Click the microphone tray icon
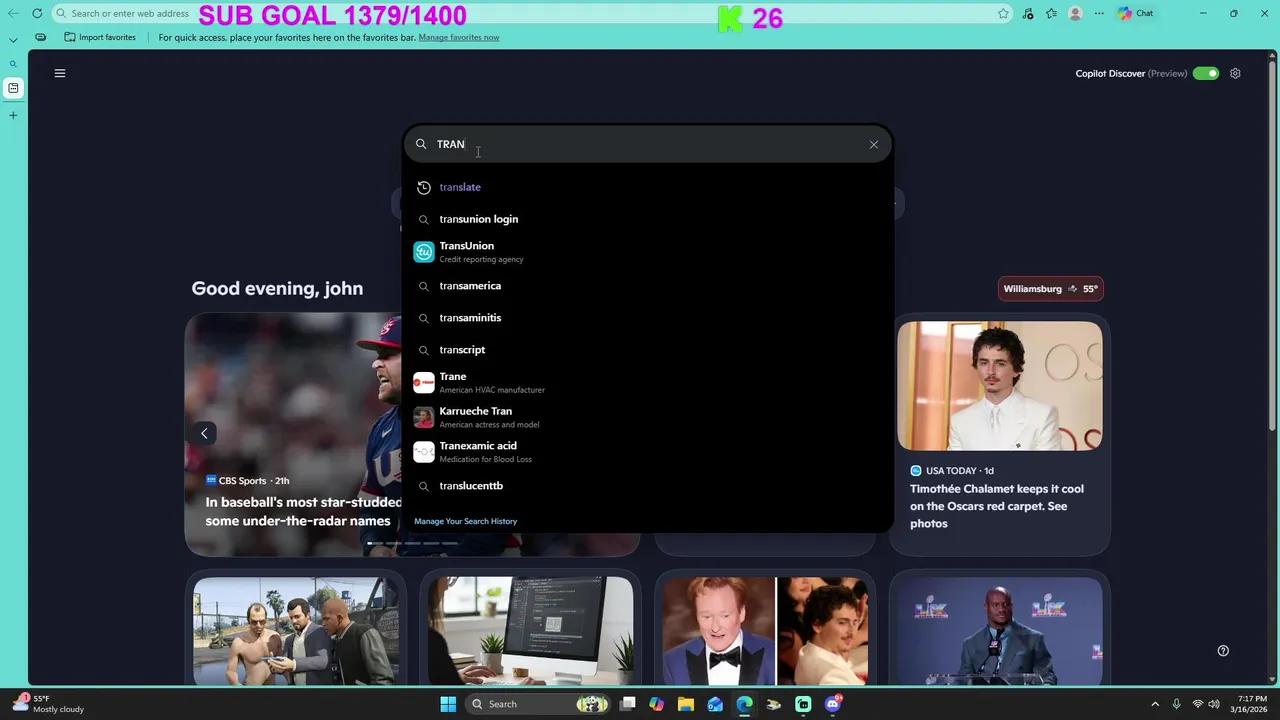The width and height of the screenshot is (1280, 720). (x=1176, y=704)
